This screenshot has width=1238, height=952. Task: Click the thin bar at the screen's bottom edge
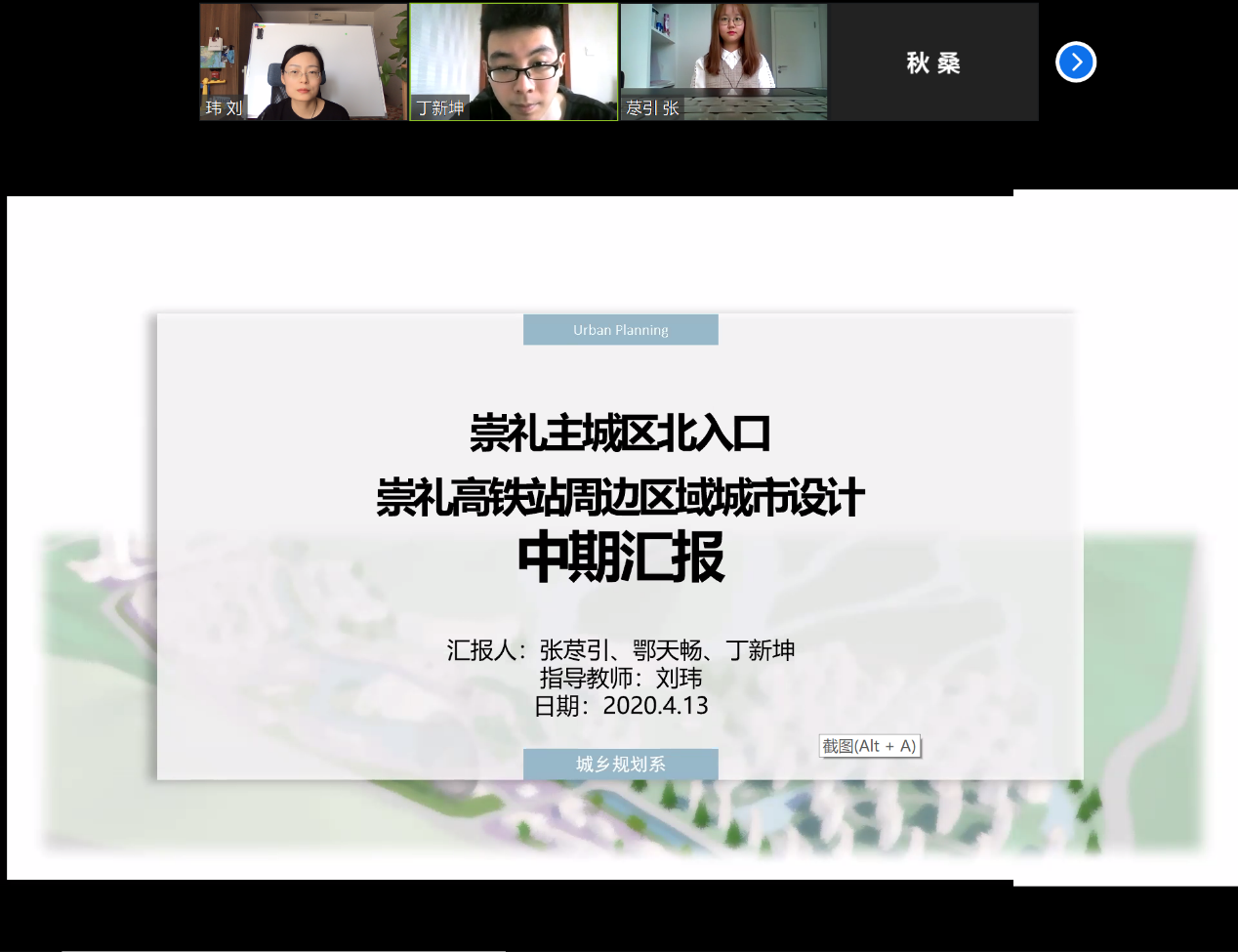point(283,949)
